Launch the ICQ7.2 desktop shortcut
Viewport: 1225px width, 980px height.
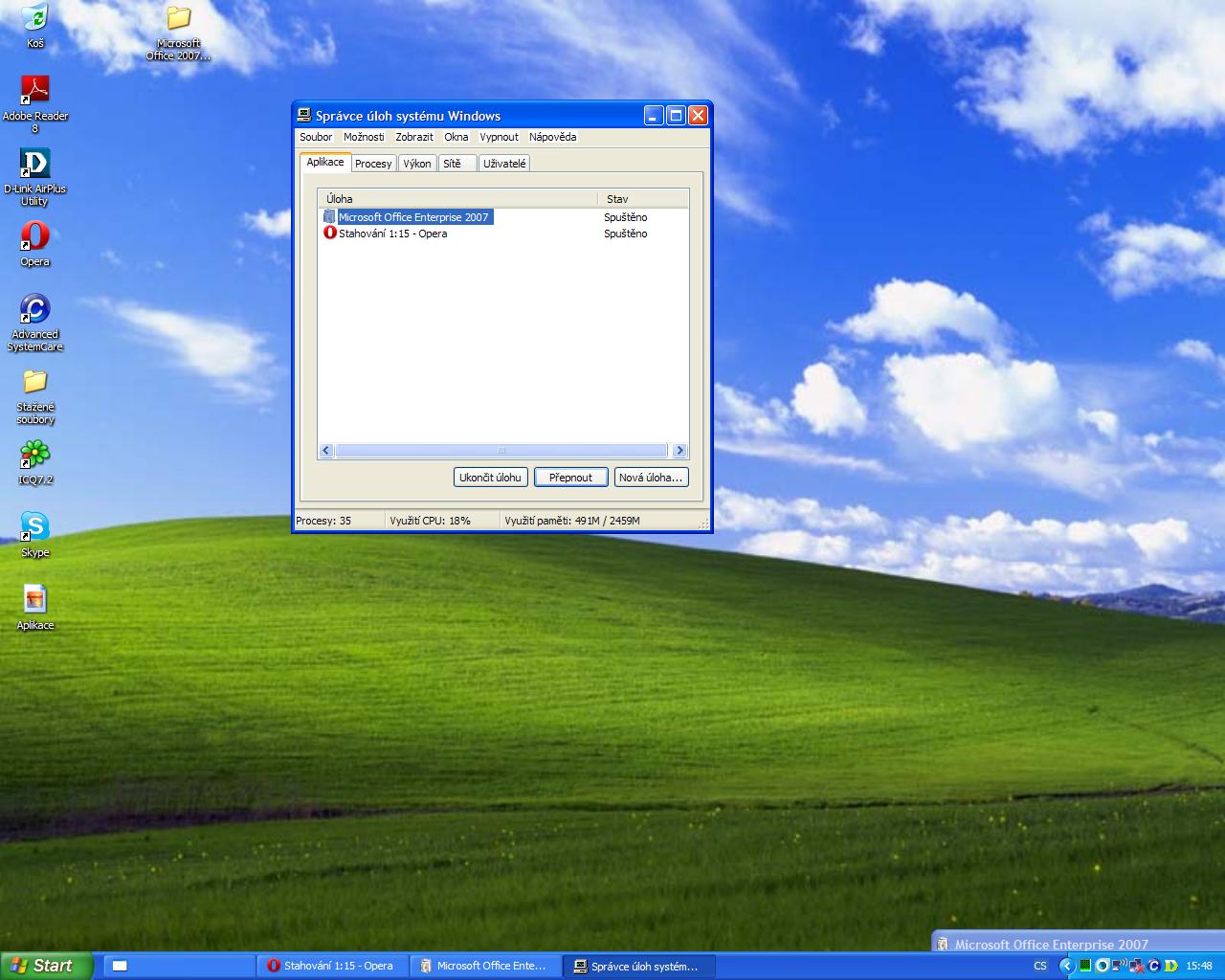pyautogui.click(x=34, y=454)
